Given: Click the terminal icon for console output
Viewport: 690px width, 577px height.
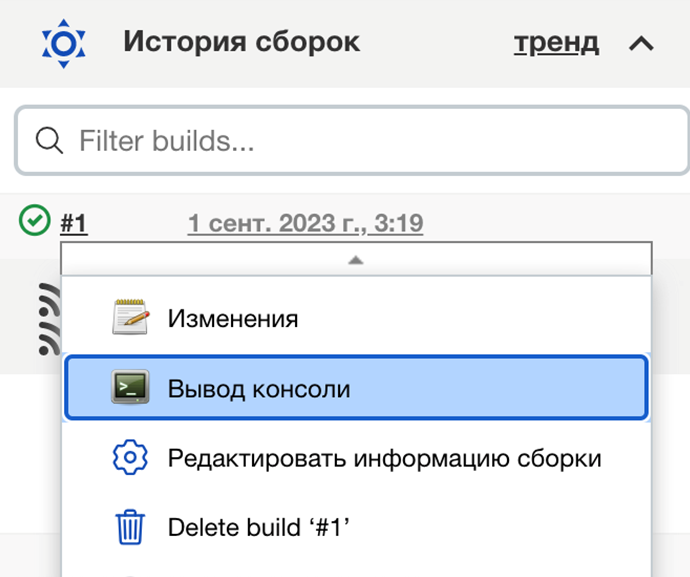Looking at the screenshot, I should point(131,388).
